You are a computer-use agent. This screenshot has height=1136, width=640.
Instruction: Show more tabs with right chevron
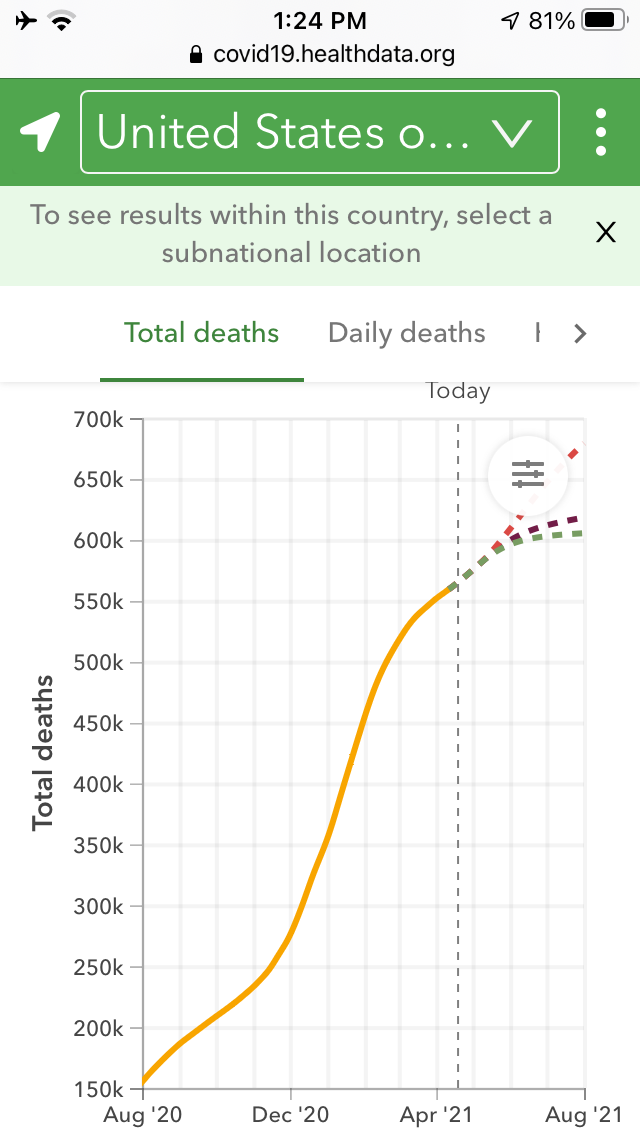point(580,334)
